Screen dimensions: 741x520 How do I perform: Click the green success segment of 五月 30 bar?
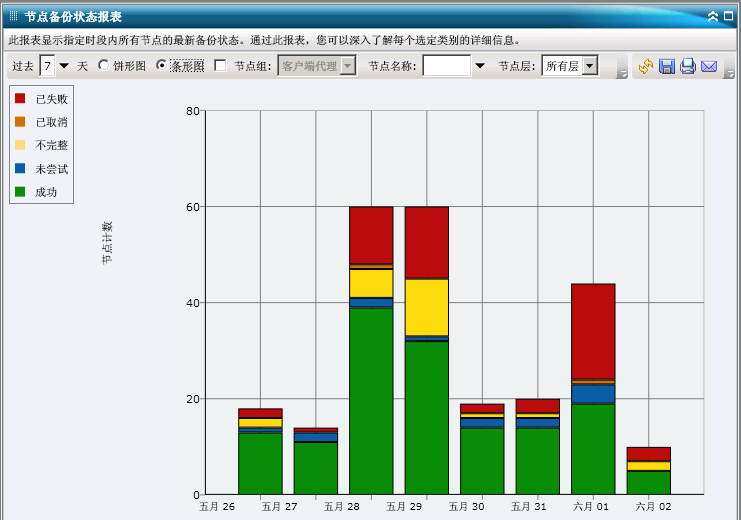(482, 461)
